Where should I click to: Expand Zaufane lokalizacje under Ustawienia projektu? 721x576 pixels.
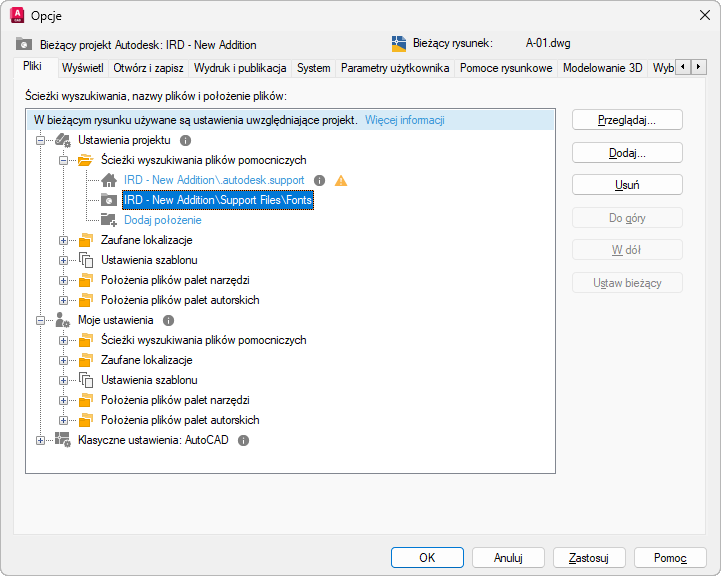tap(63, 240)
